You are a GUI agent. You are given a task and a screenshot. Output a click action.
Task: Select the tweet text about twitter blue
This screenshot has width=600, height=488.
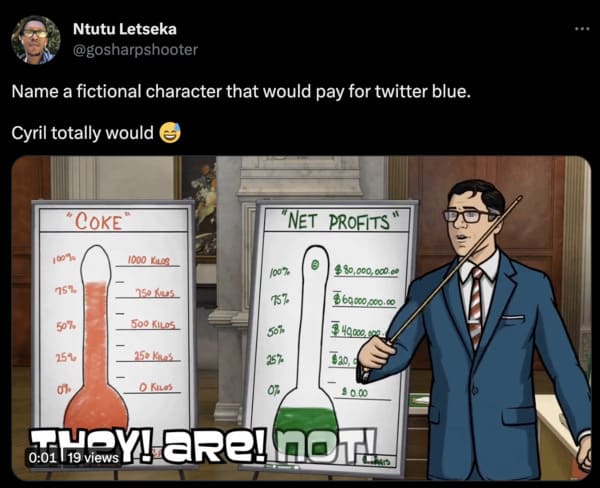coord(241,92)
